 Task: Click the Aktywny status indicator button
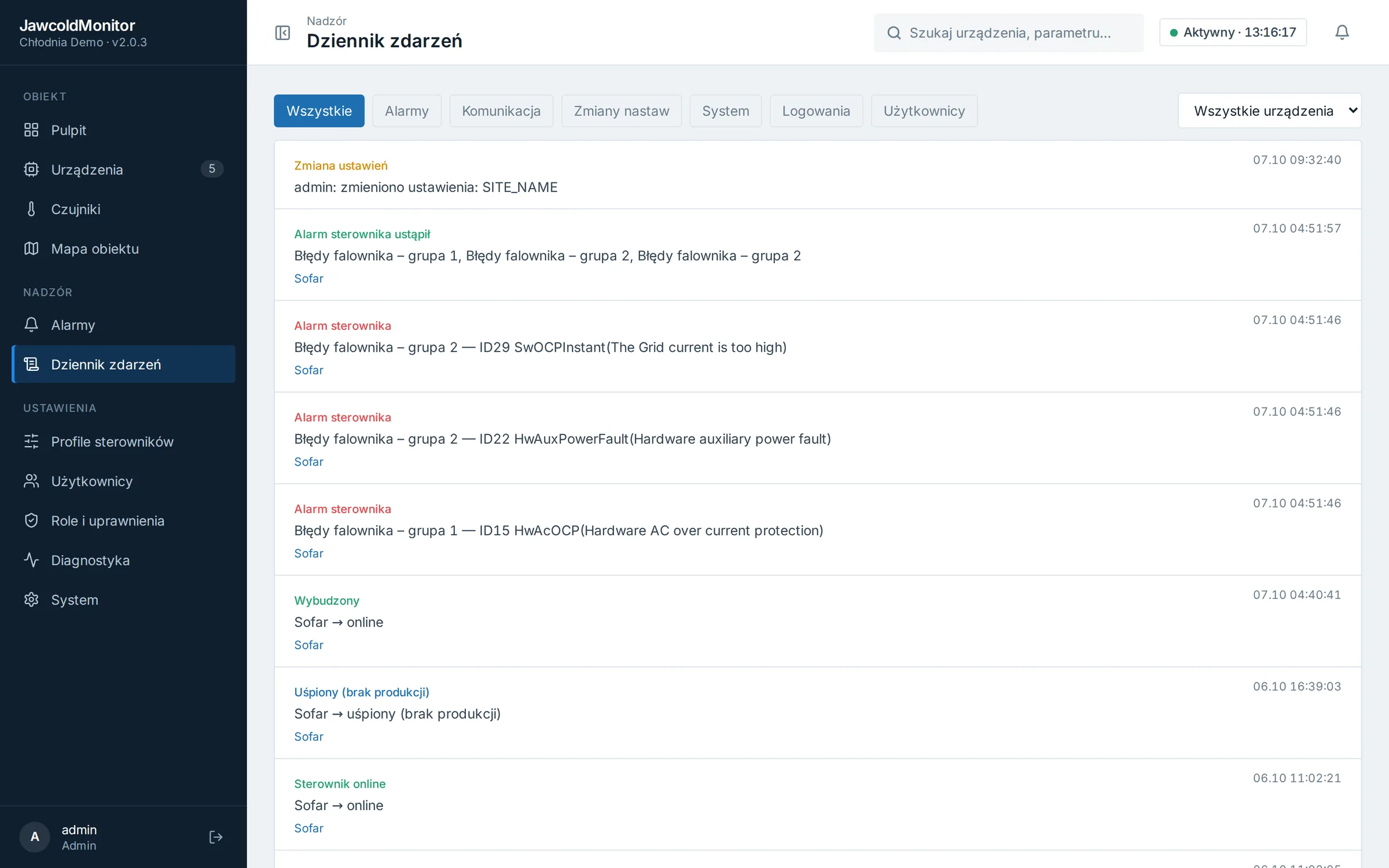[x=1233, y=32]
